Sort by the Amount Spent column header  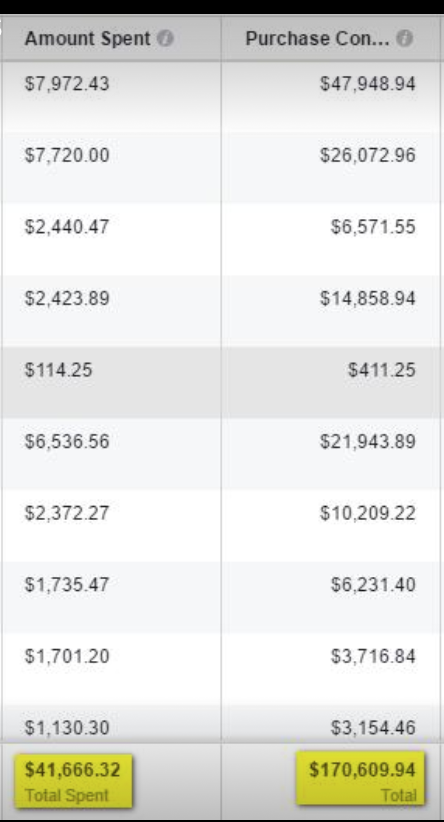[87, 38]
